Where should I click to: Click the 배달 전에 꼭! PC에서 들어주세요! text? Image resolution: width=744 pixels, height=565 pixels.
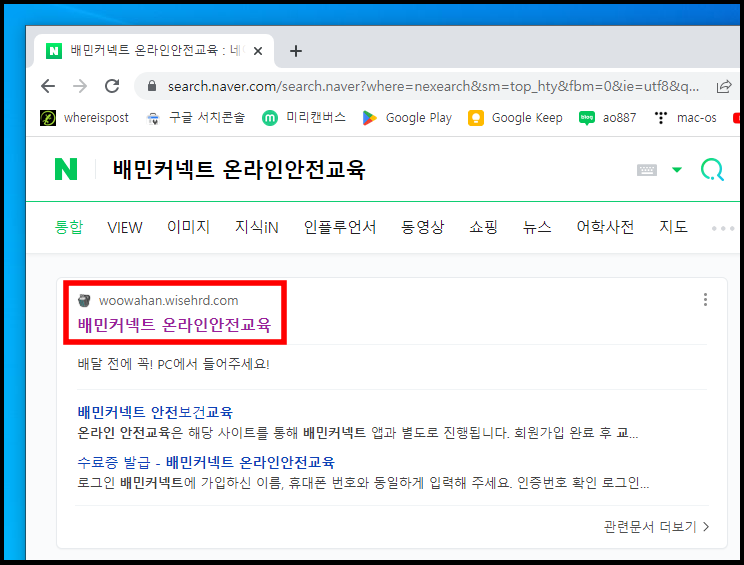tap(174, 364)
